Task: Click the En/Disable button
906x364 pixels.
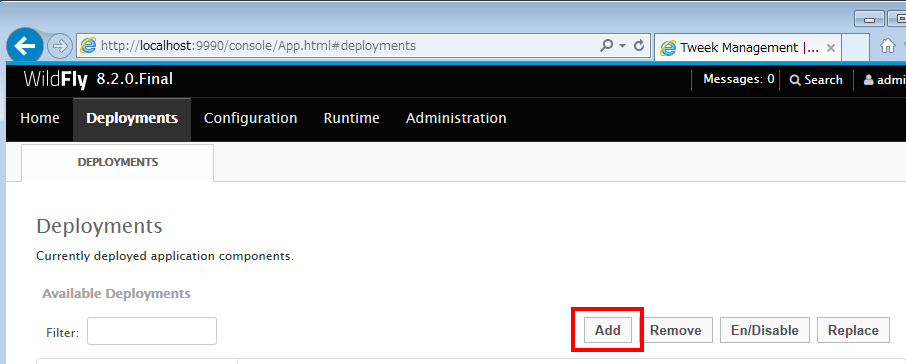Action: click(765, 330)
